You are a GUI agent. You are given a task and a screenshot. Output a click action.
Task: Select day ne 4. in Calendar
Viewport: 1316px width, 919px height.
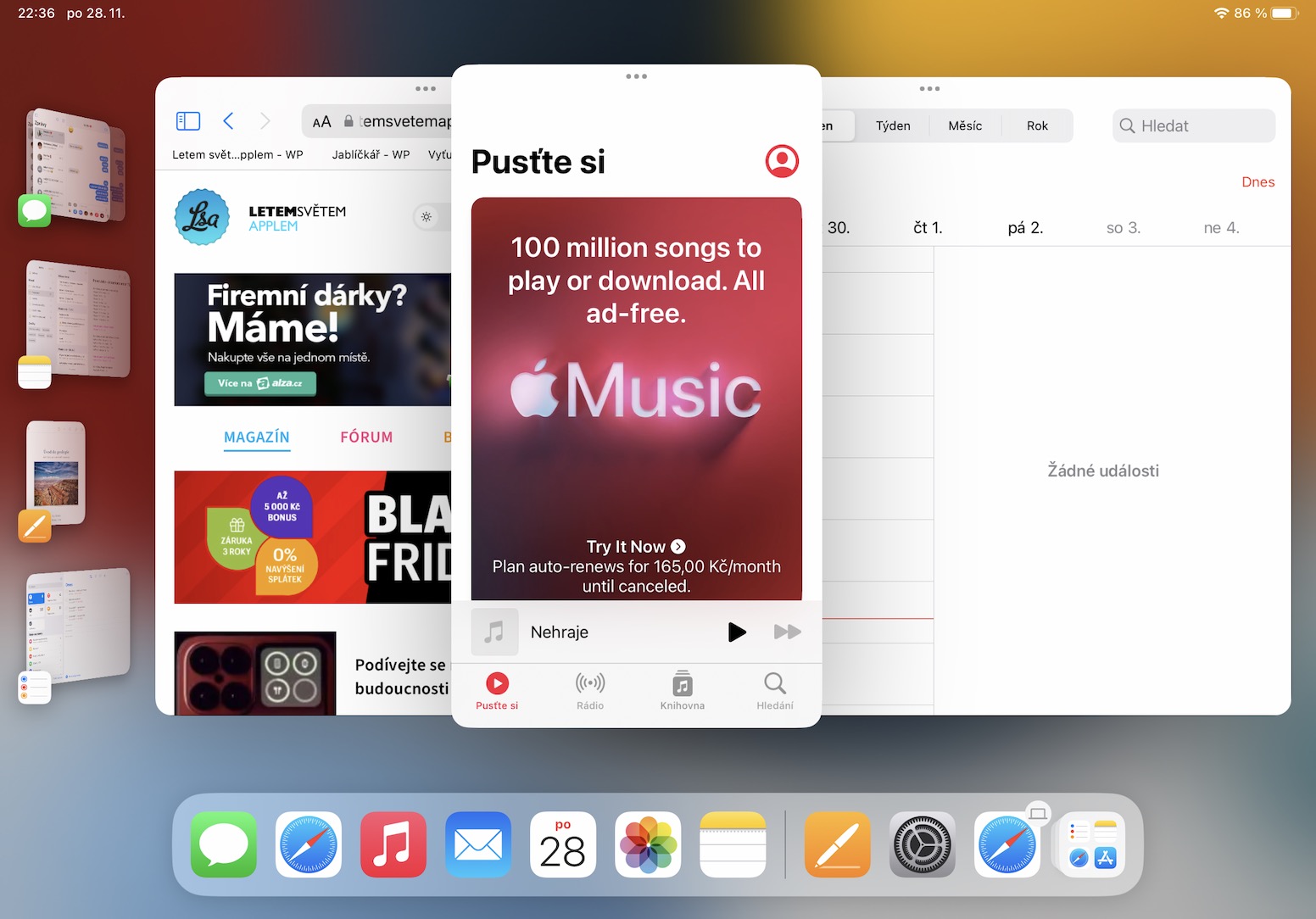click(1221, 228)
